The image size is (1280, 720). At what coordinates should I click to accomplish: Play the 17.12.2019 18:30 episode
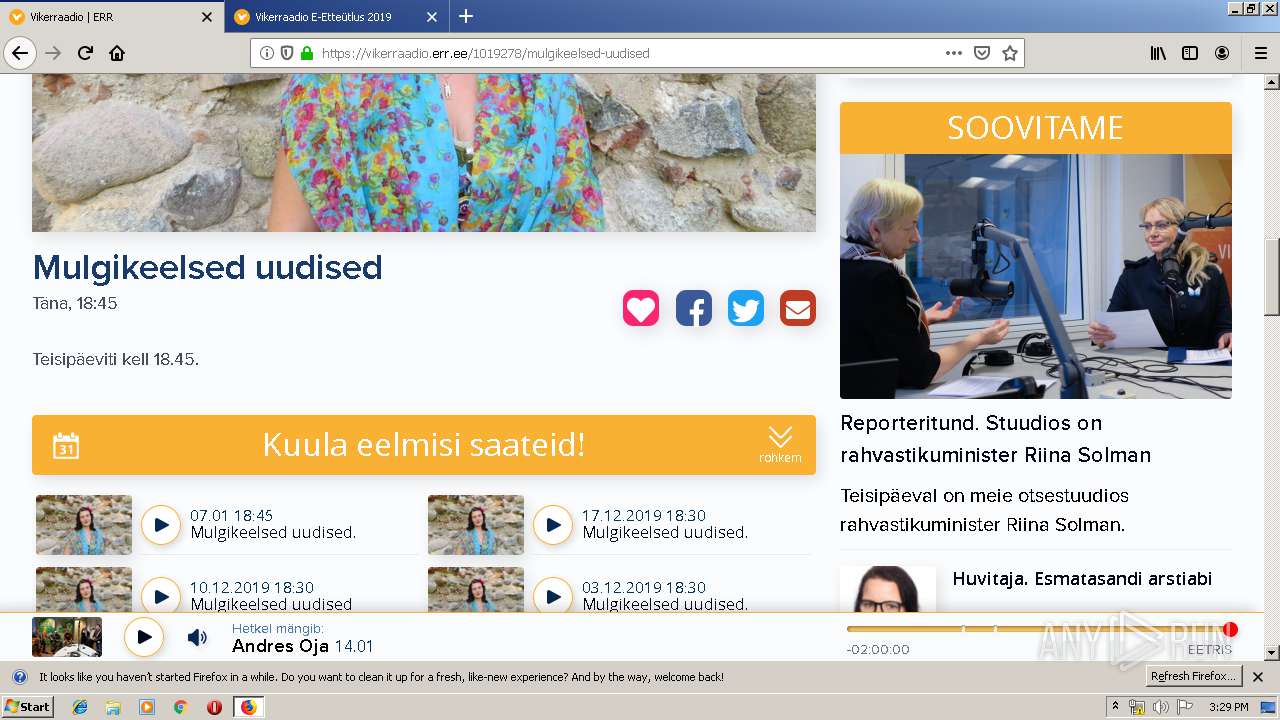coord(553,524)
